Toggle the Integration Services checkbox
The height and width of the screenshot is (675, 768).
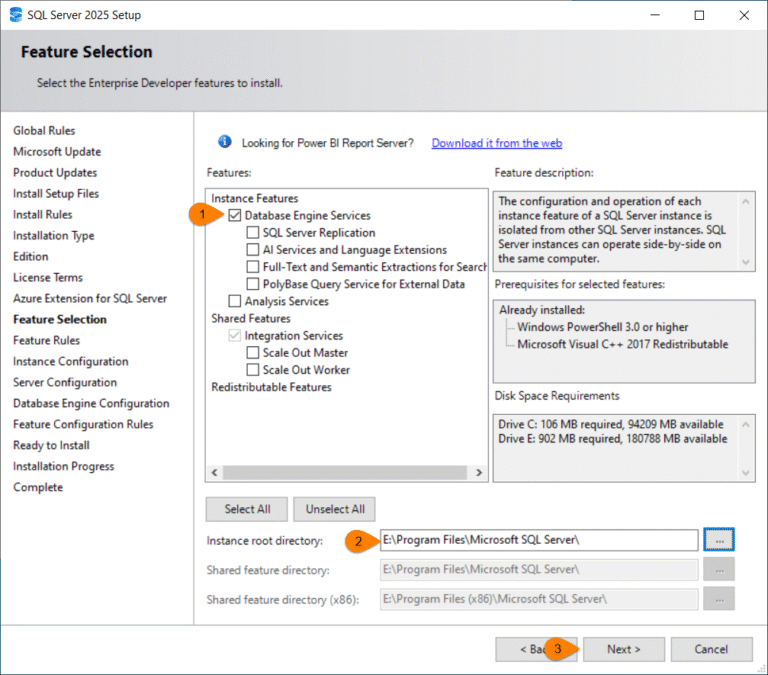pos(235,335)
